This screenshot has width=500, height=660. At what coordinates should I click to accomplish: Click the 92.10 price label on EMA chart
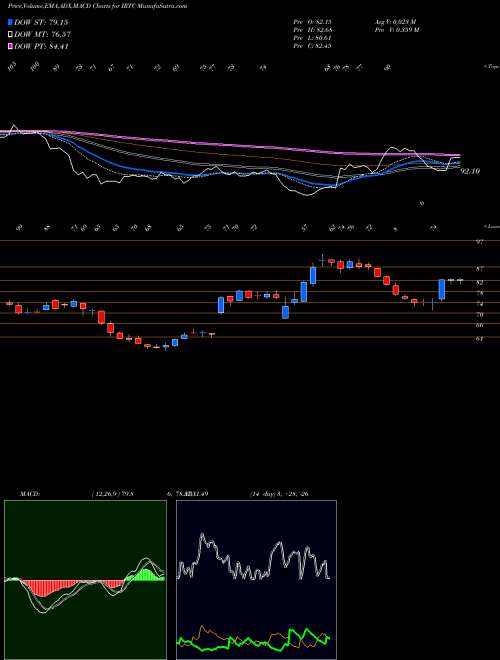(470, 171)
